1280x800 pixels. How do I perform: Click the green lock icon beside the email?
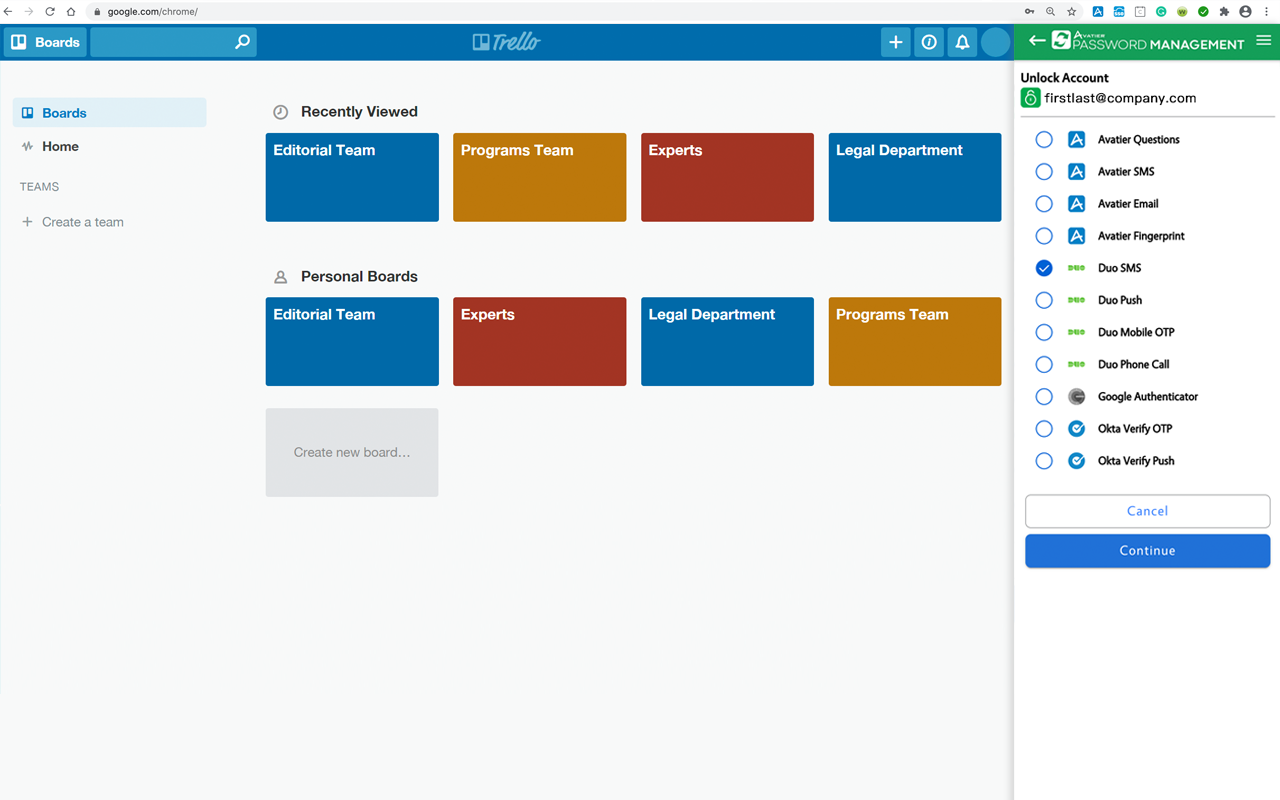click(x=1030, y=98)
